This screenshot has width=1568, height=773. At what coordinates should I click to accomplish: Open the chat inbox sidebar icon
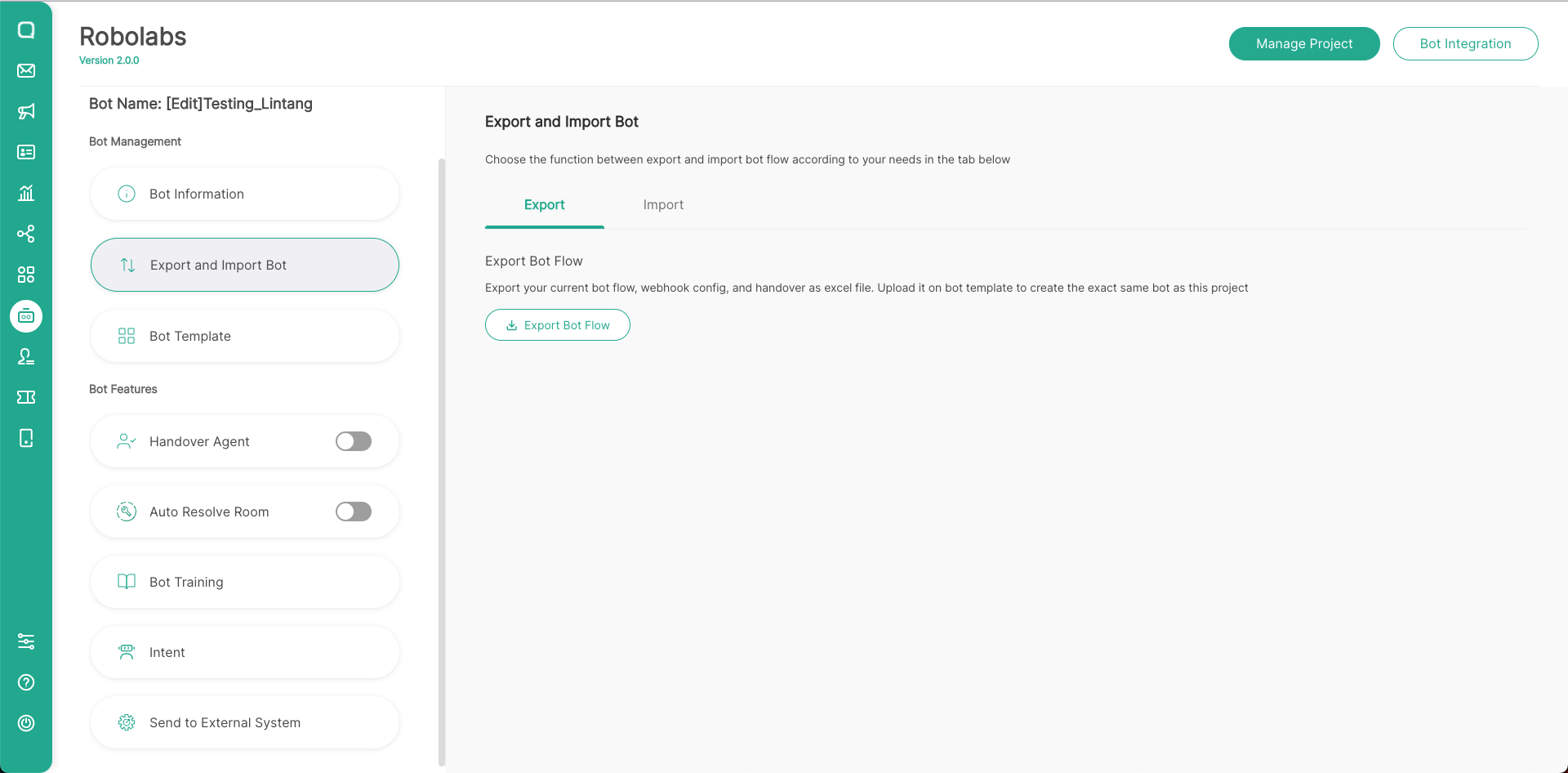point(26,30)
